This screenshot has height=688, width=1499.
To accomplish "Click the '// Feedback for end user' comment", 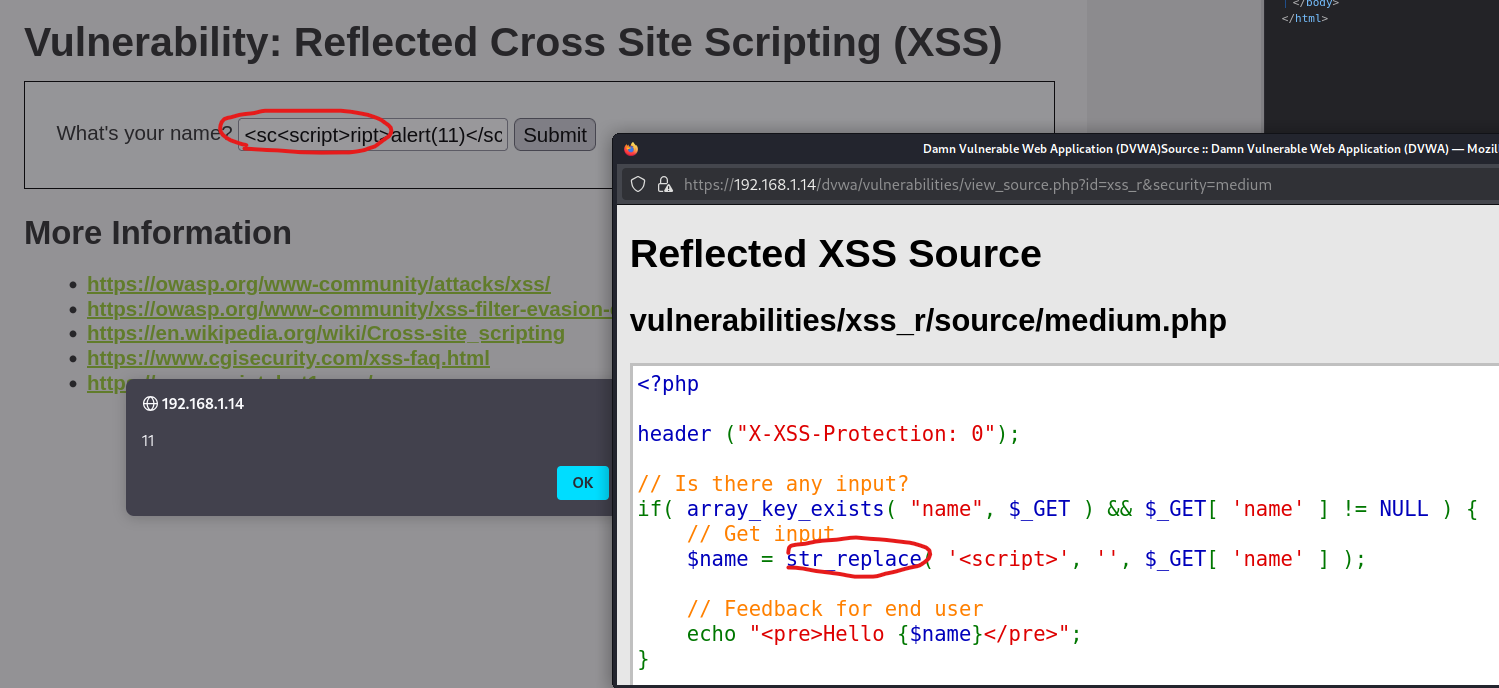I will (835, 609).
